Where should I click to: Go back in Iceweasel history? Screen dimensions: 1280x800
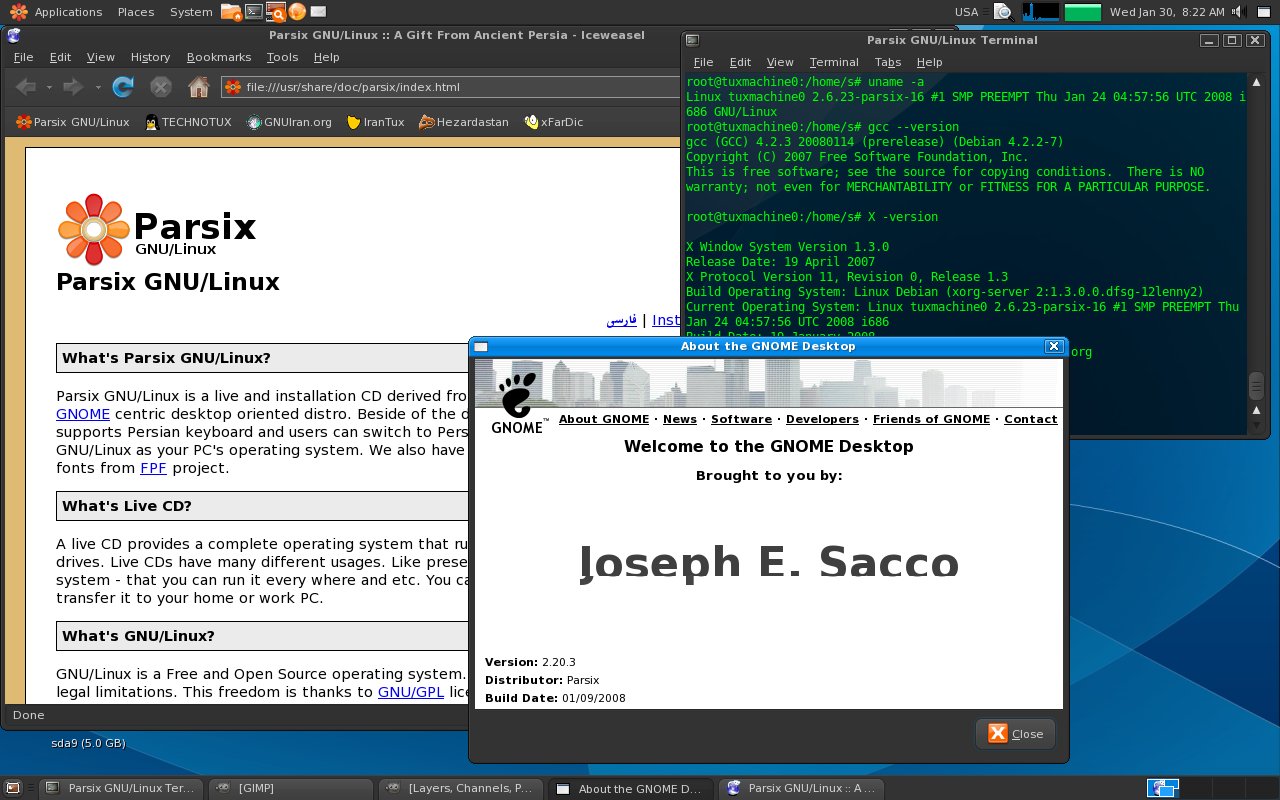(26, 87)
